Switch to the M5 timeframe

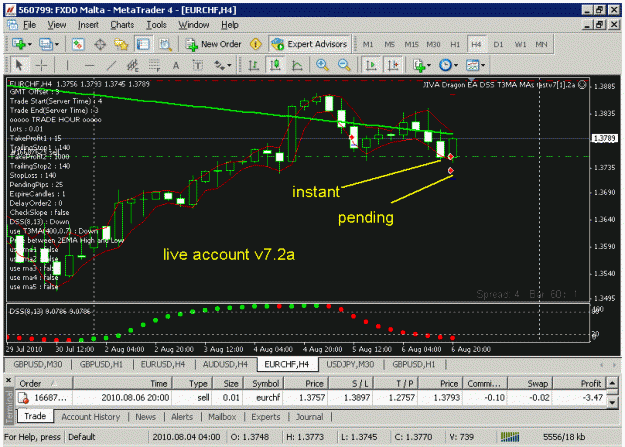point(389,44)
